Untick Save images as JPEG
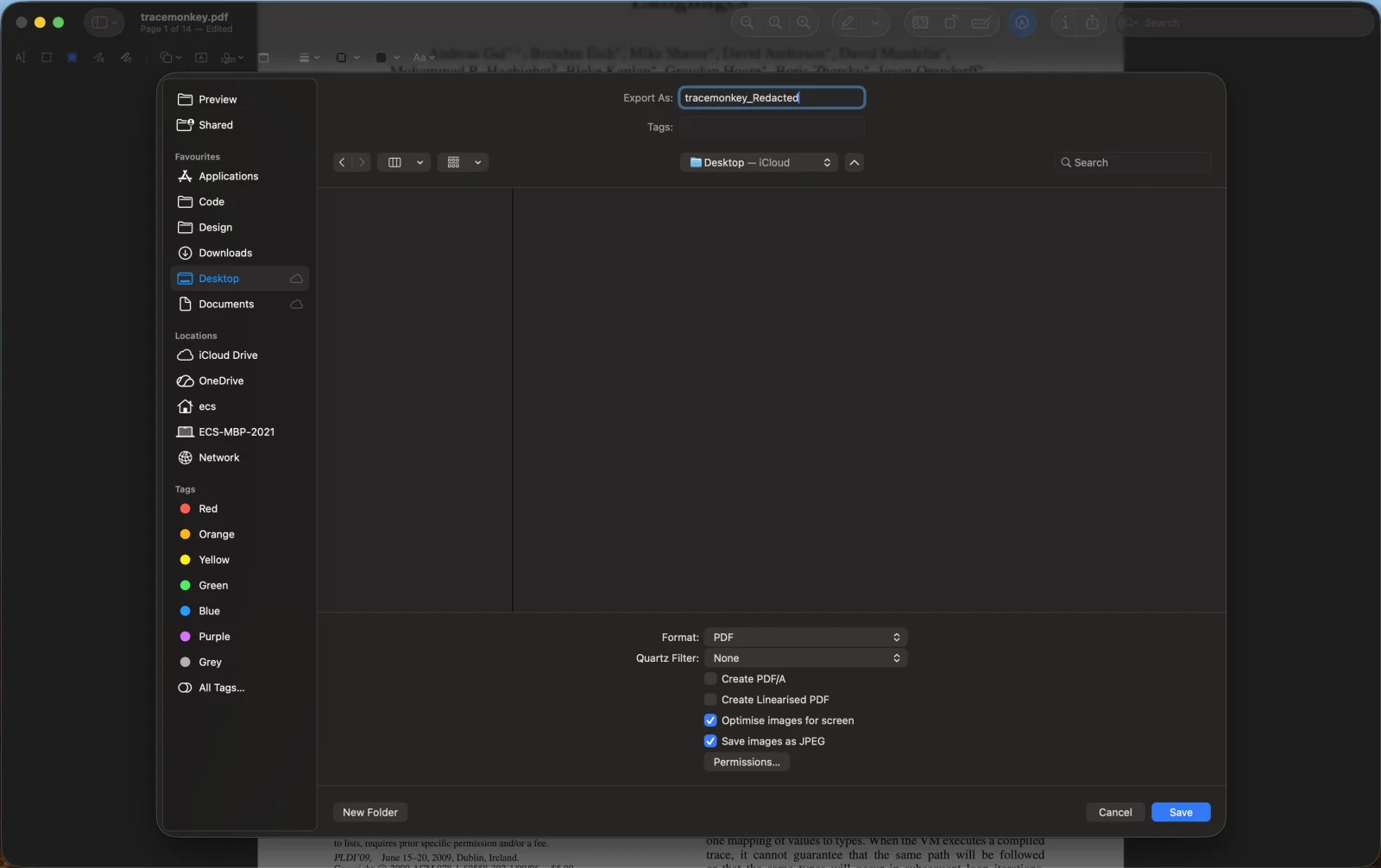Image resolution: width=1381 pixels, height=868 pixels. click(710, 741)
